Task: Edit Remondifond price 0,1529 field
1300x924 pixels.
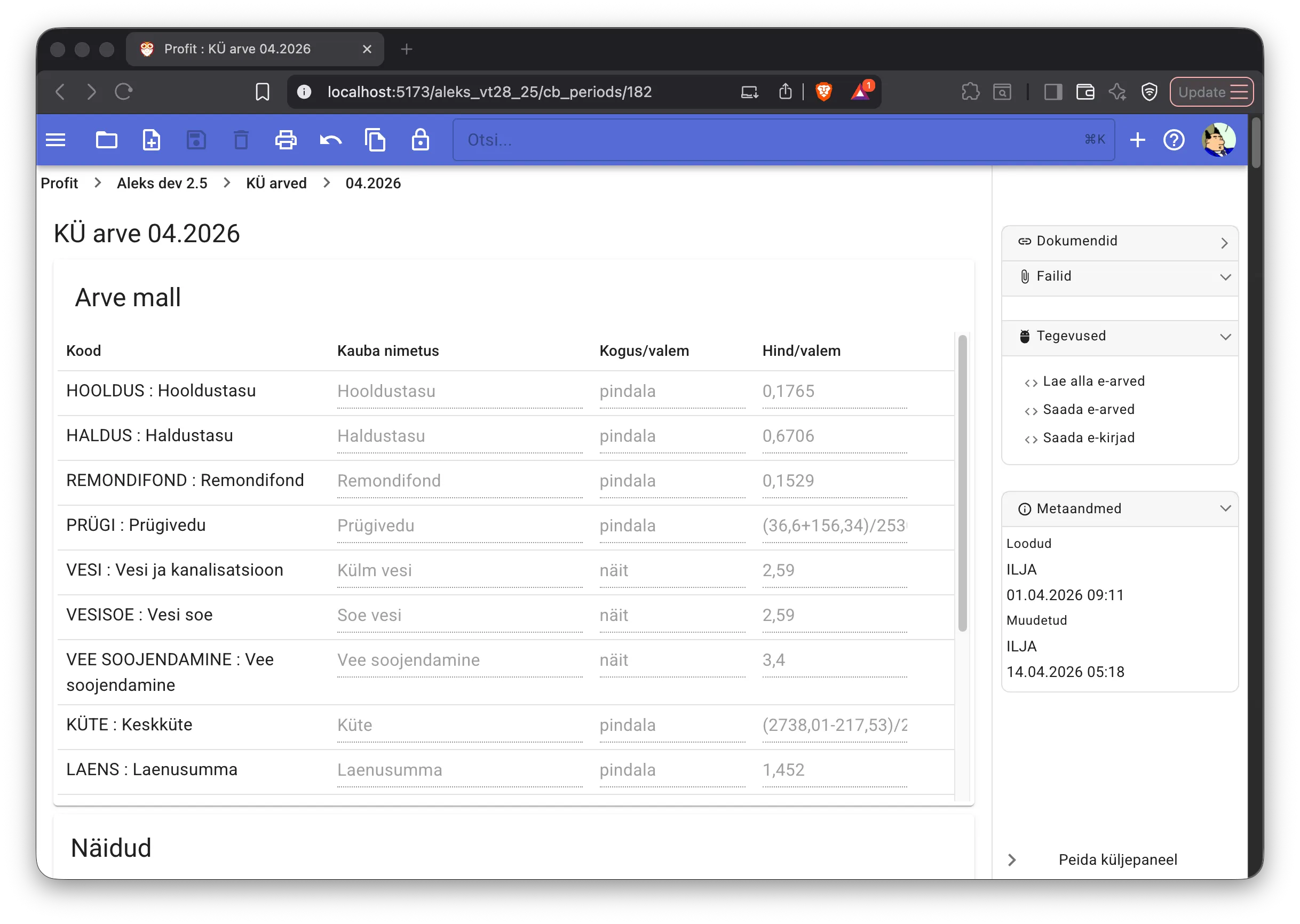Action: coord(835,481)
